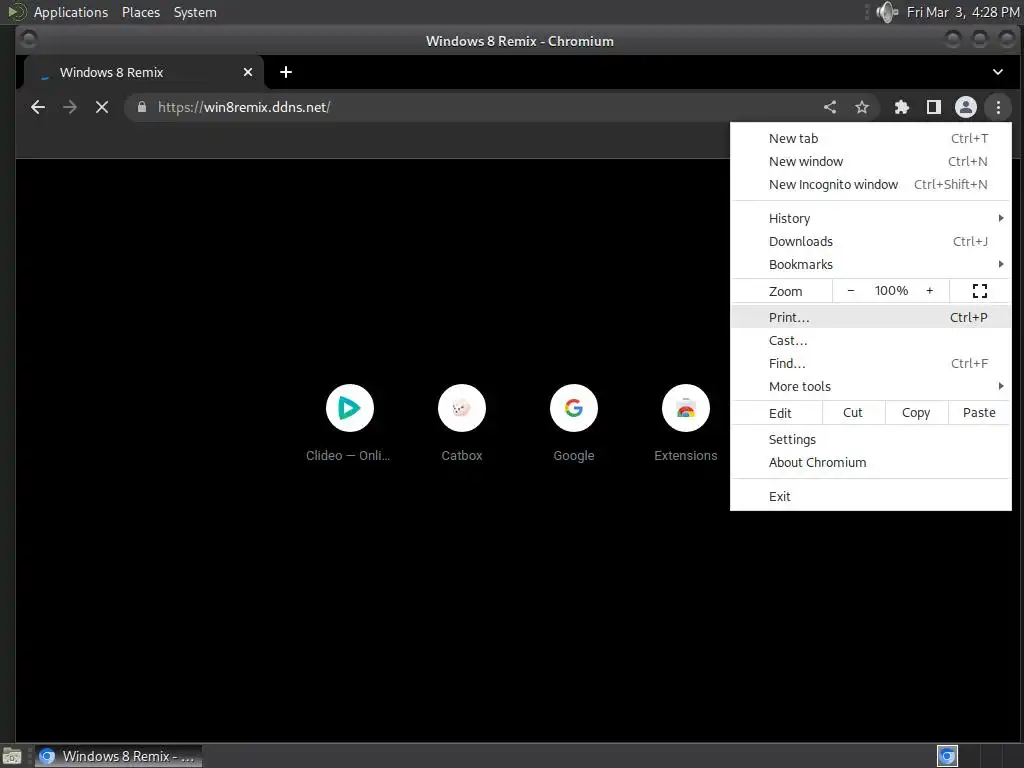The height and width of the screenshot is (768, 1024).
Task: Enter fullscreen mode from Zoom row
Action: point(980,291)
